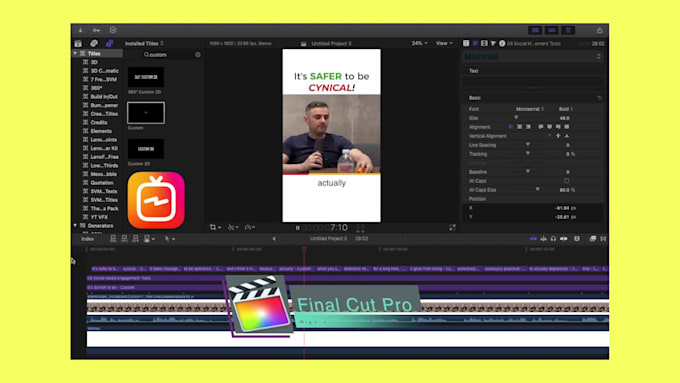The image size is (680, 383).
Task: Go back in timeline history arrow
Action: (x=274, y=239)
